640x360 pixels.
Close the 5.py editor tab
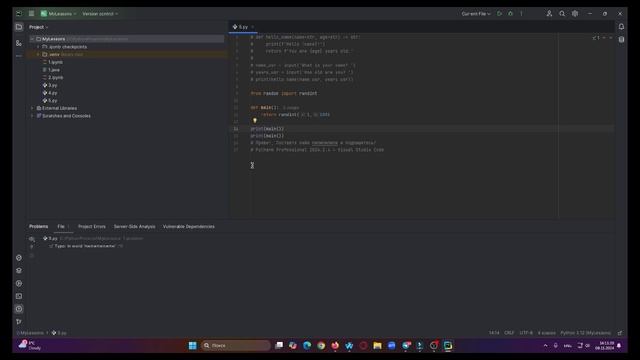(253, 27)
